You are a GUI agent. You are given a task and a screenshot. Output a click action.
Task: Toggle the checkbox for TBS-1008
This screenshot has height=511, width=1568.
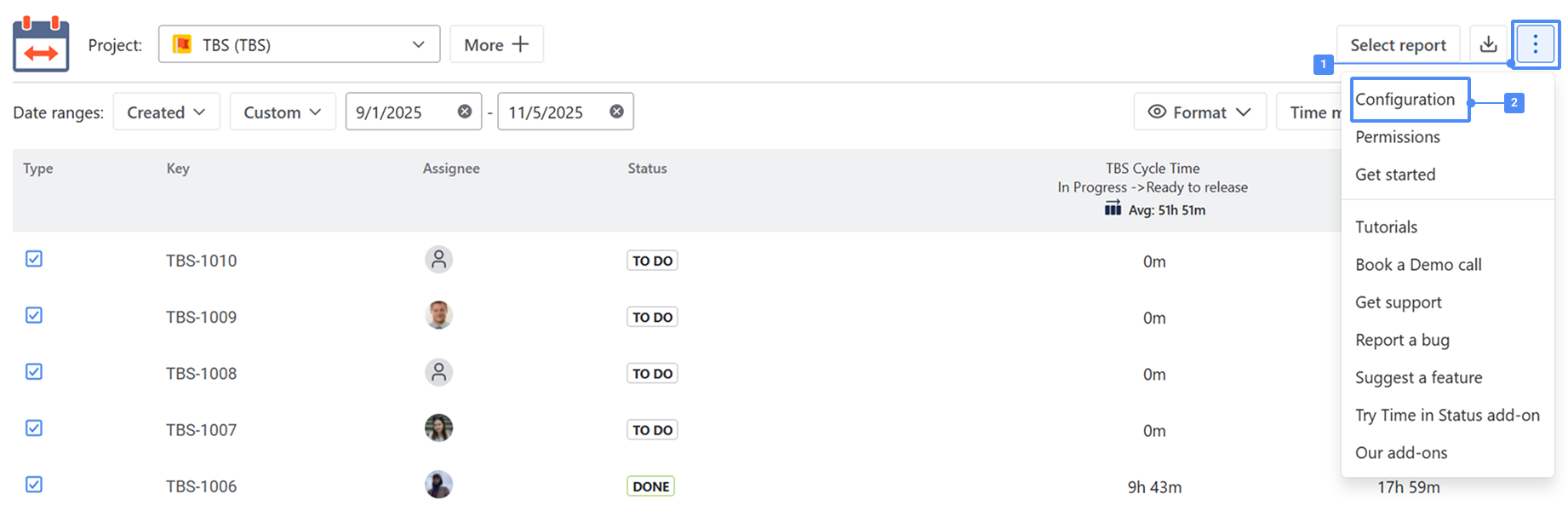click(x=34, y=371)
